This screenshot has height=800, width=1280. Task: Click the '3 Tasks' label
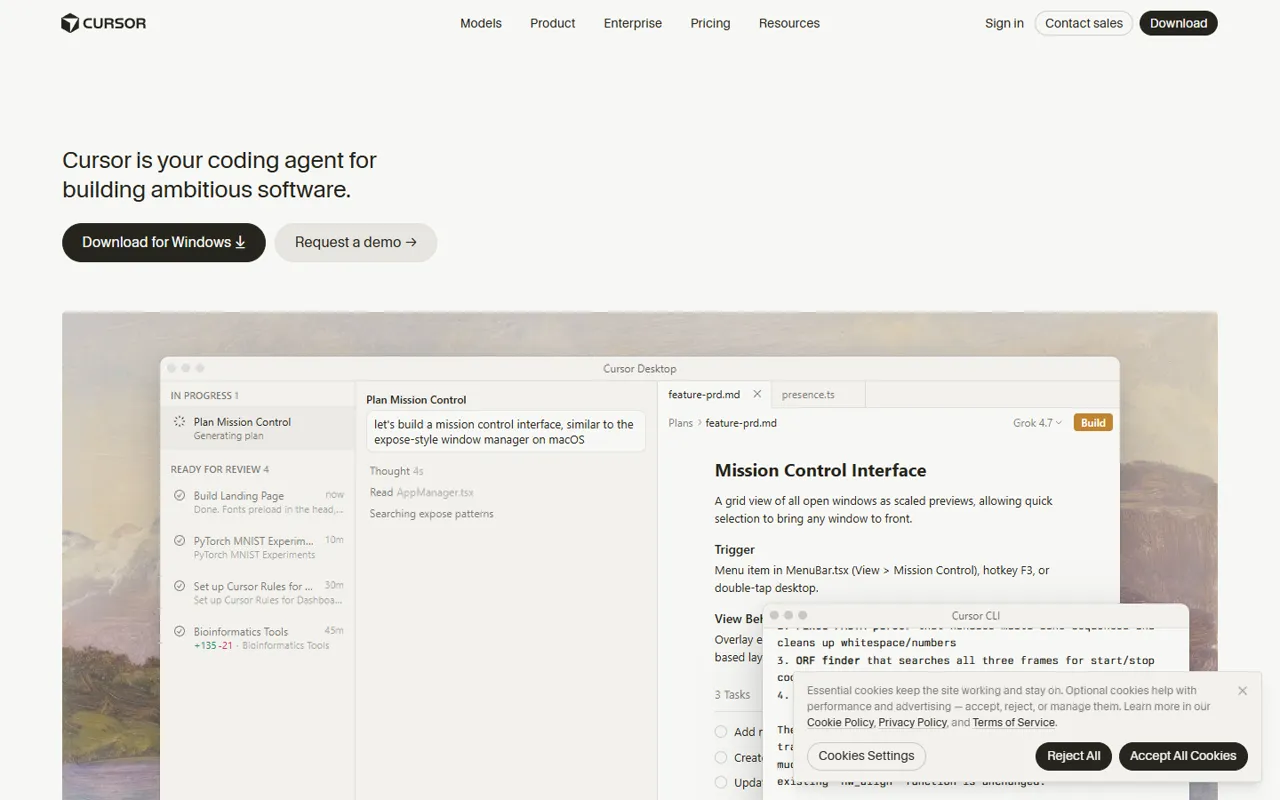[732, 695]
